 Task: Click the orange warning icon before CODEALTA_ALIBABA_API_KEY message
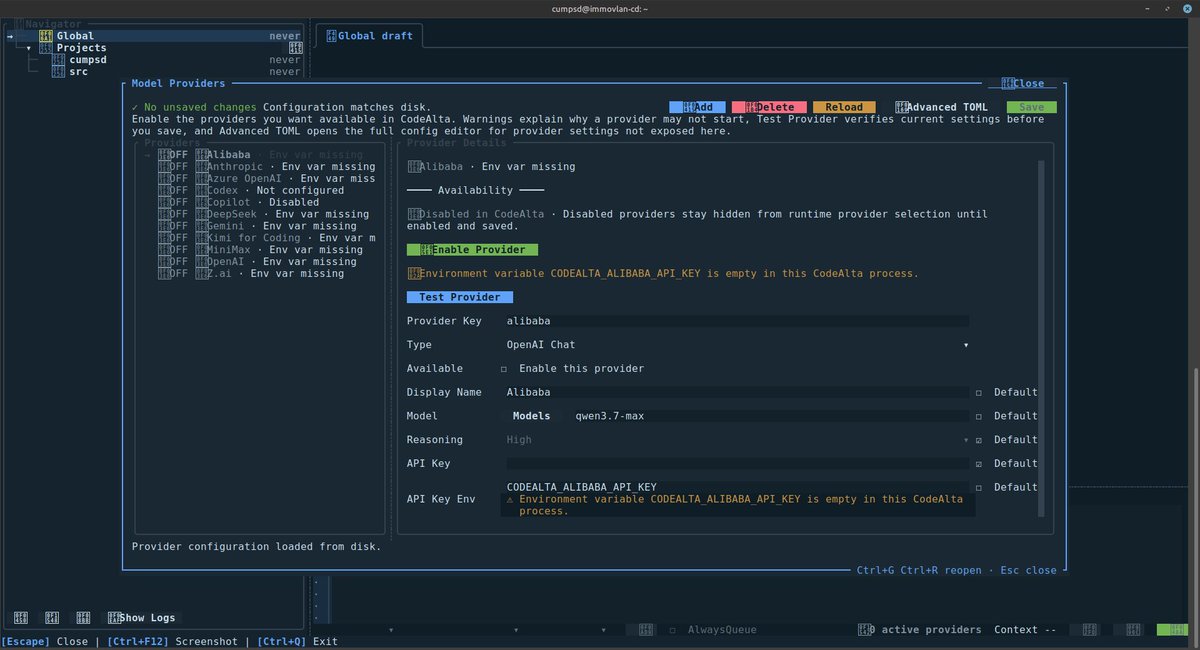click(x=413, y=273)
